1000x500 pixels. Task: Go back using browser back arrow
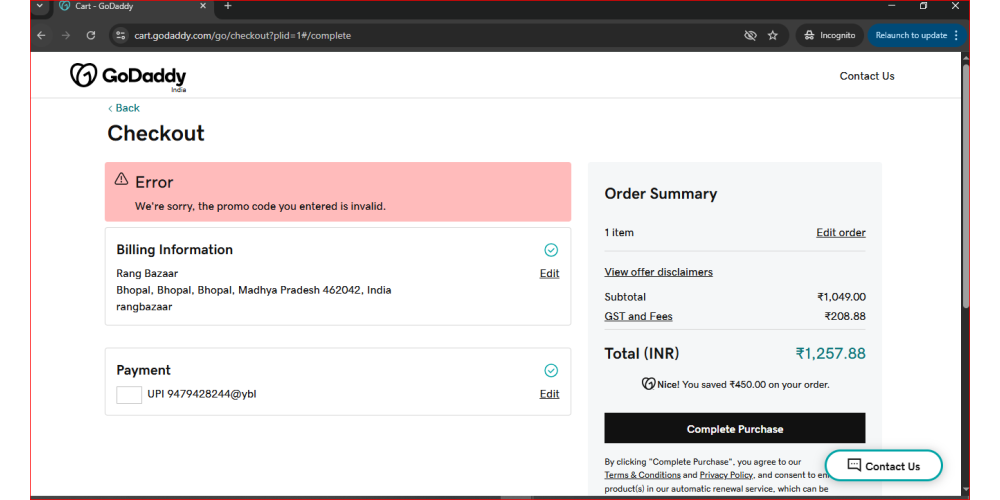coord(41,35)
